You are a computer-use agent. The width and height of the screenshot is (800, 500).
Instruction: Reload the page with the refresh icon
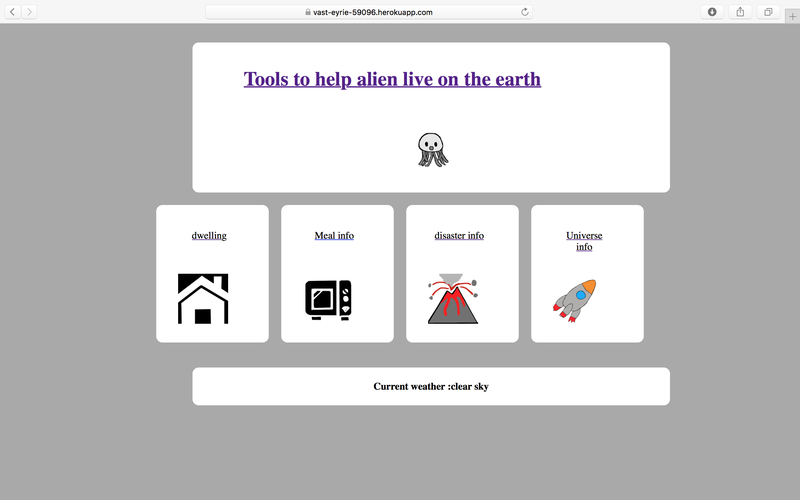tap(525, 12)
